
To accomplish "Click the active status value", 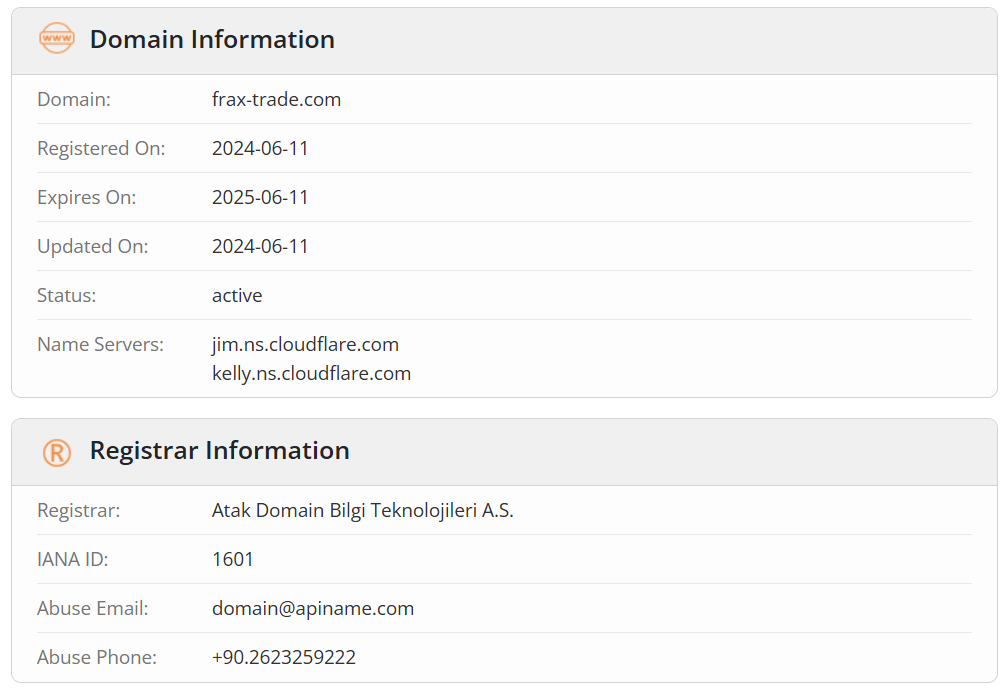I will (237, 296).
